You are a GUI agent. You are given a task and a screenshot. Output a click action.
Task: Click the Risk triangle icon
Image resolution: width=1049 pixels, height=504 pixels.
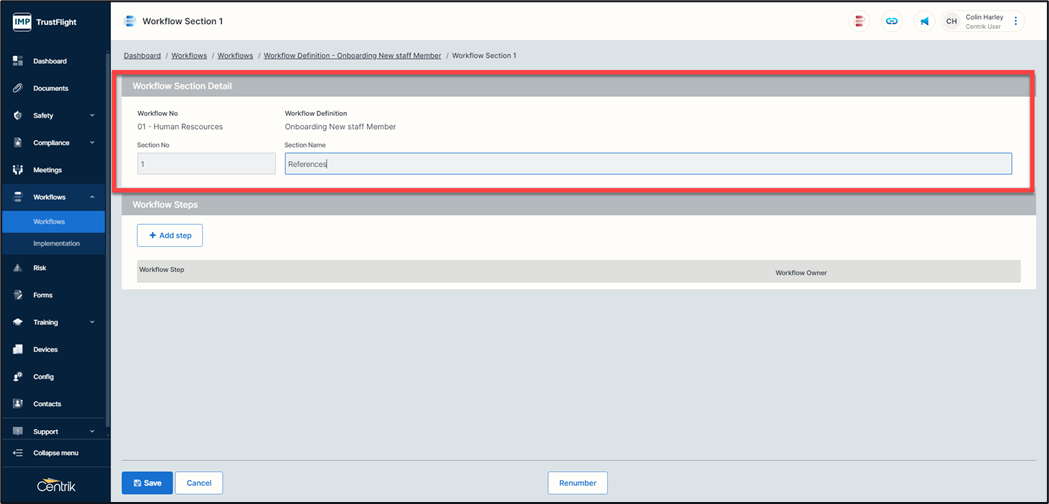pyautogui.click(x=18, y=268)
